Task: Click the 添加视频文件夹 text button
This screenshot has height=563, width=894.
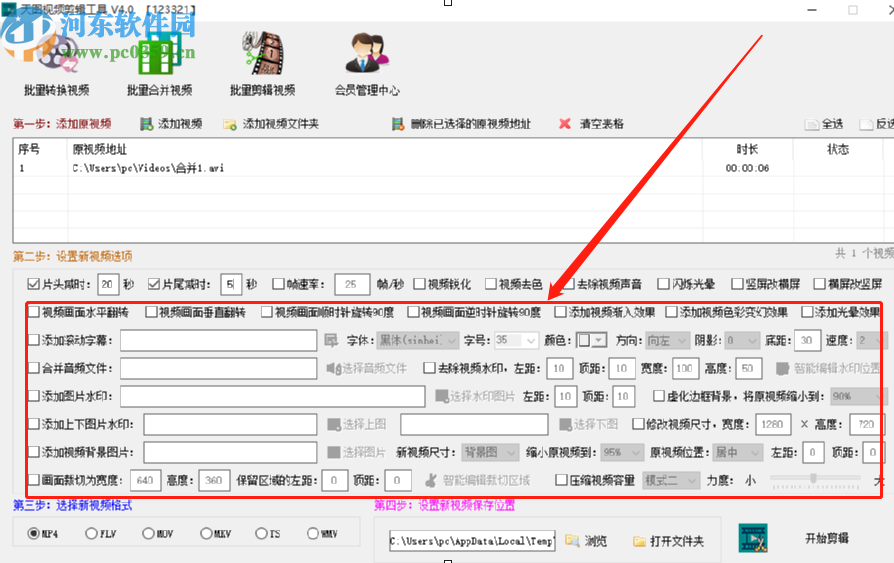Action: tap(281, 124)
